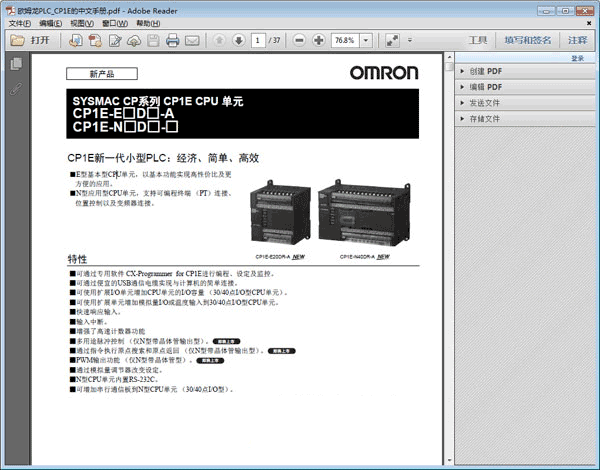Send the file by email envelope icon
The height and width of the screenshot is (470, 600).
pyautogui.click(x=192, y=40)
